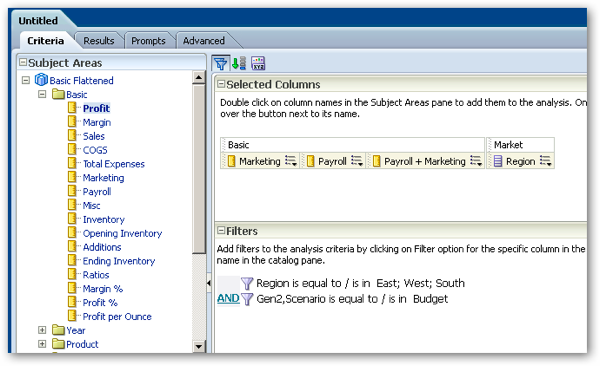Open the Prompts tab
Viewport: 600px width, 366px height.
[x=148, y=41]
